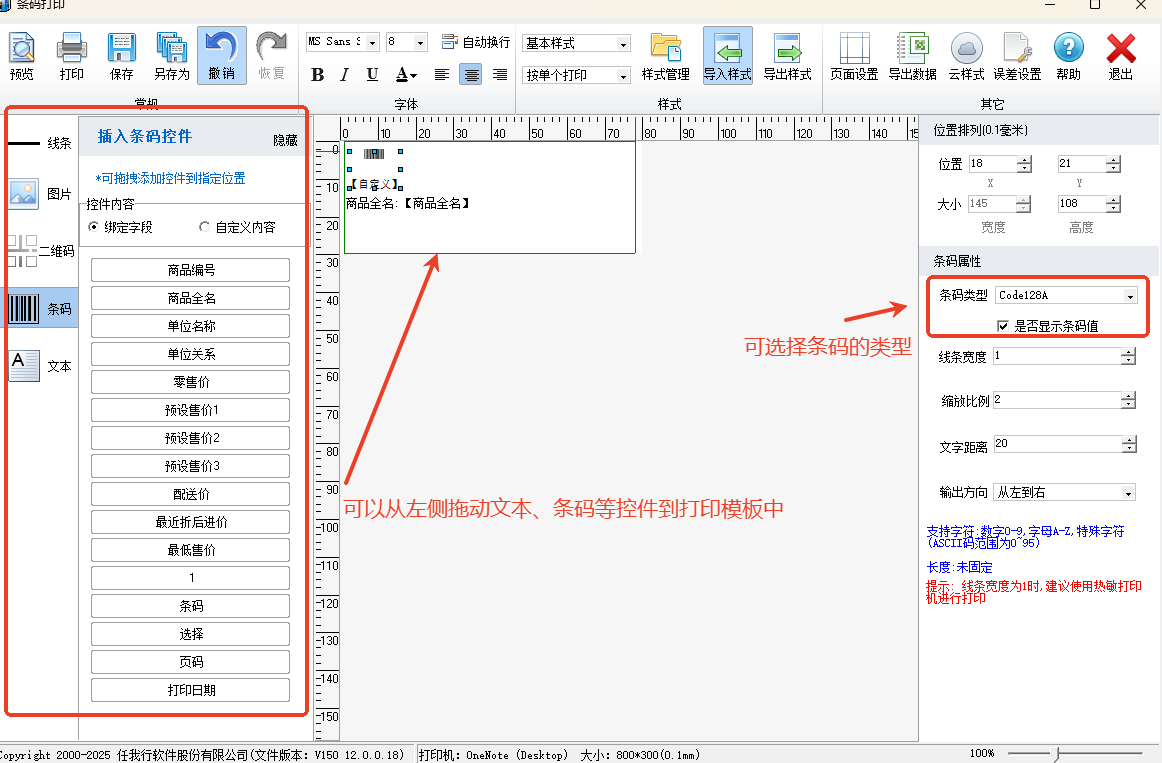The image size is (1162, 763).
Task: Click the zoom slider in status bar
Action: pyautogui.click(x=1058, y=753)
